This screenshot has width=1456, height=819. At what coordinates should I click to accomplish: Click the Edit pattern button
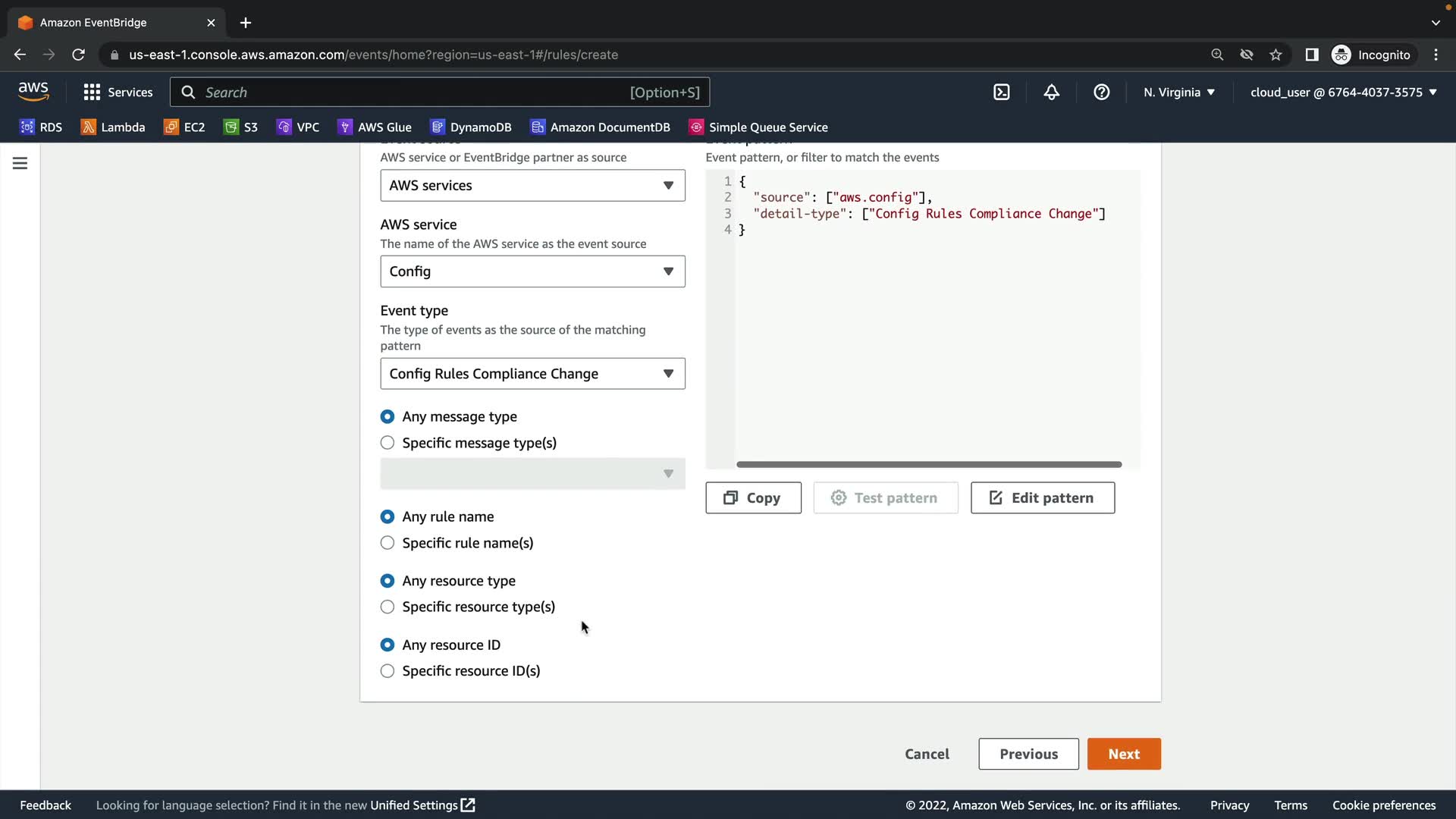[1042, 498]
